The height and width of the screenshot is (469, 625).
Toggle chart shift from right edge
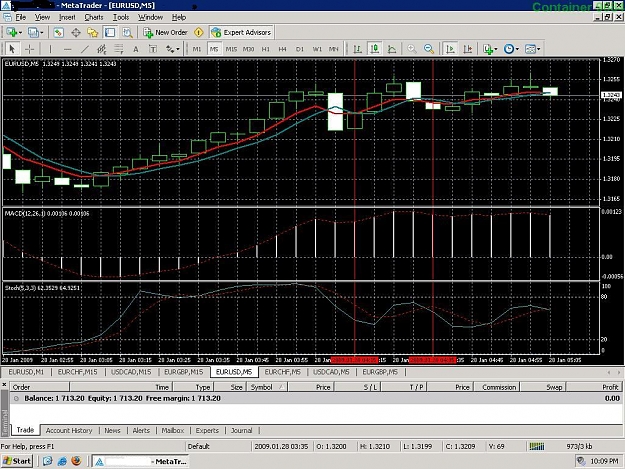tap(468, 49)
